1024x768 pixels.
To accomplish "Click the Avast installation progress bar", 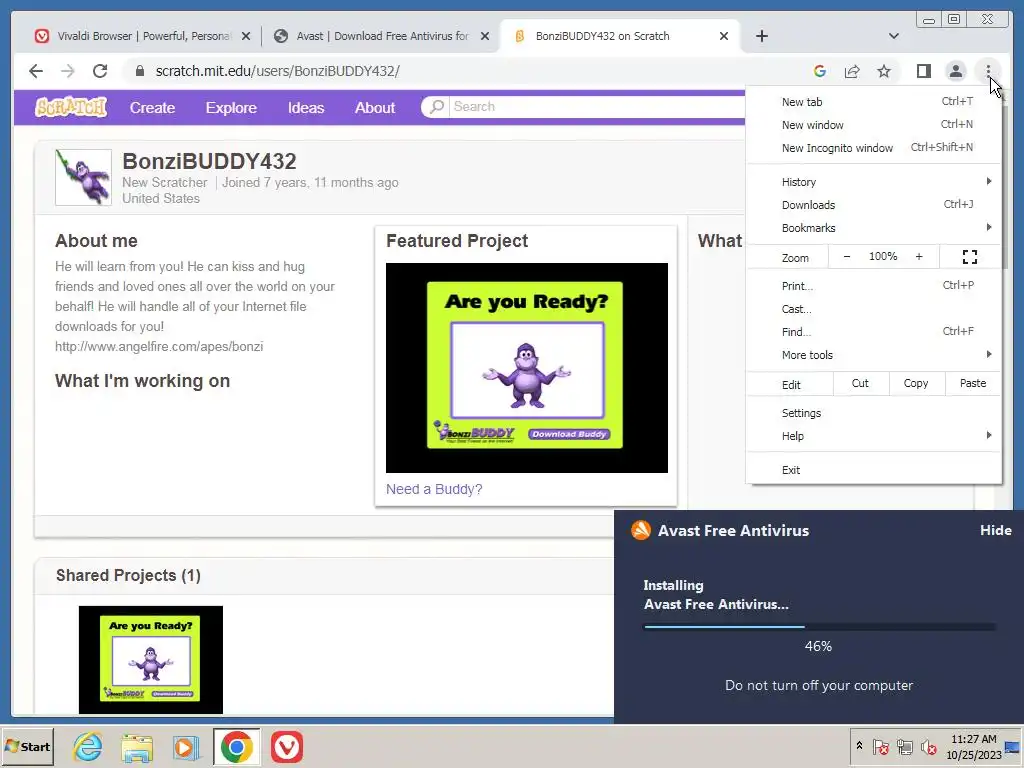I will coord(820,627).
